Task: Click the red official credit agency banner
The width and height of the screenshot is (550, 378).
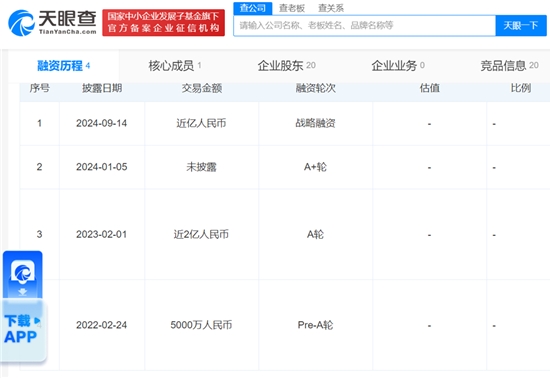Action: pos(163,23)
